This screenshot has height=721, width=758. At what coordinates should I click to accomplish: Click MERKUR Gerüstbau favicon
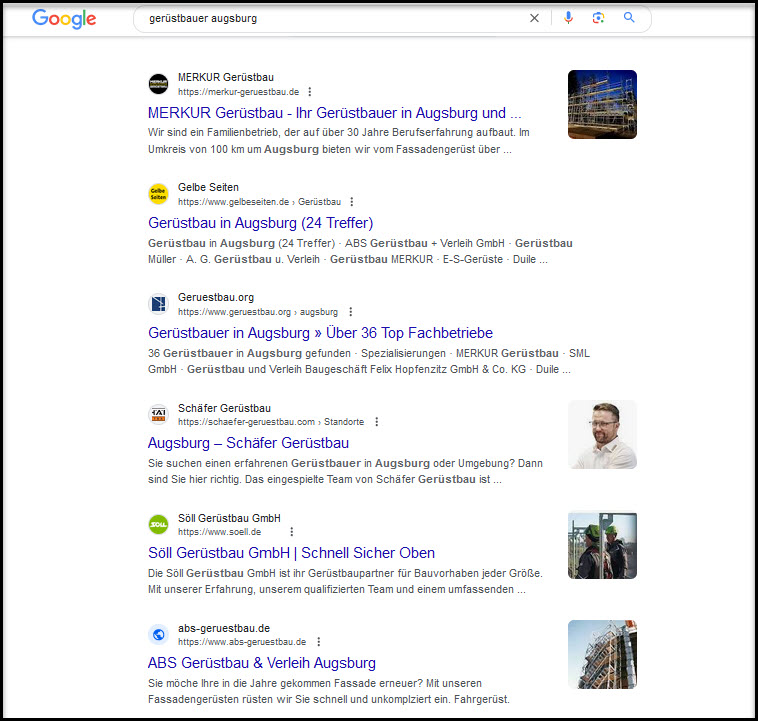[x=158, y=84]
